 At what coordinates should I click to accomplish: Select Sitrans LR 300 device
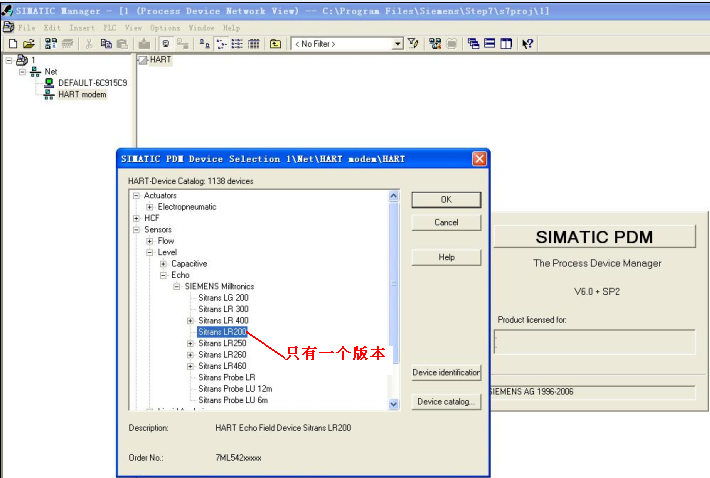223,309
